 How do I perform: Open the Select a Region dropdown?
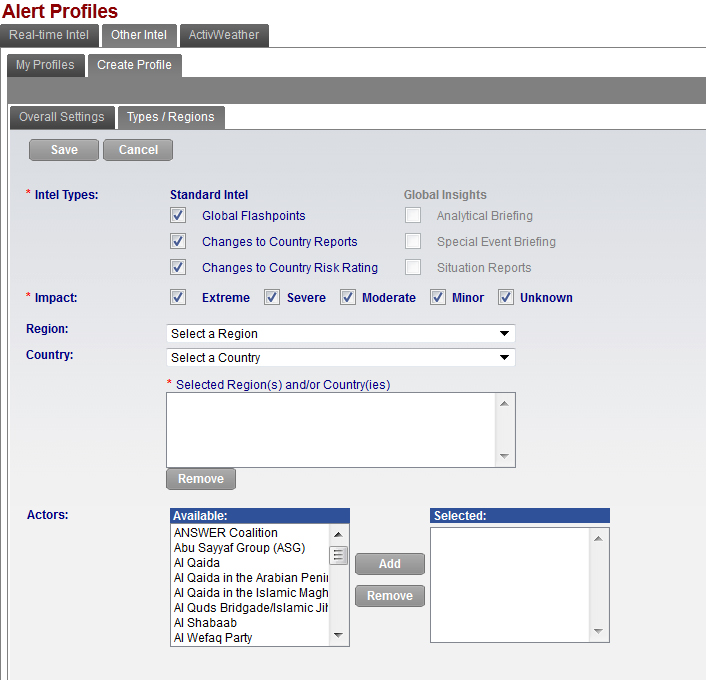click(x=340, y=334)
